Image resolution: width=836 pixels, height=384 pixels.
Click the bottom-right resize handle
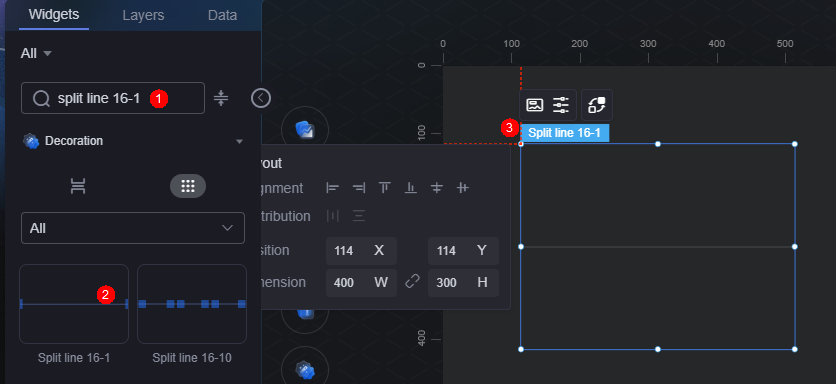(x=794, y=349)
